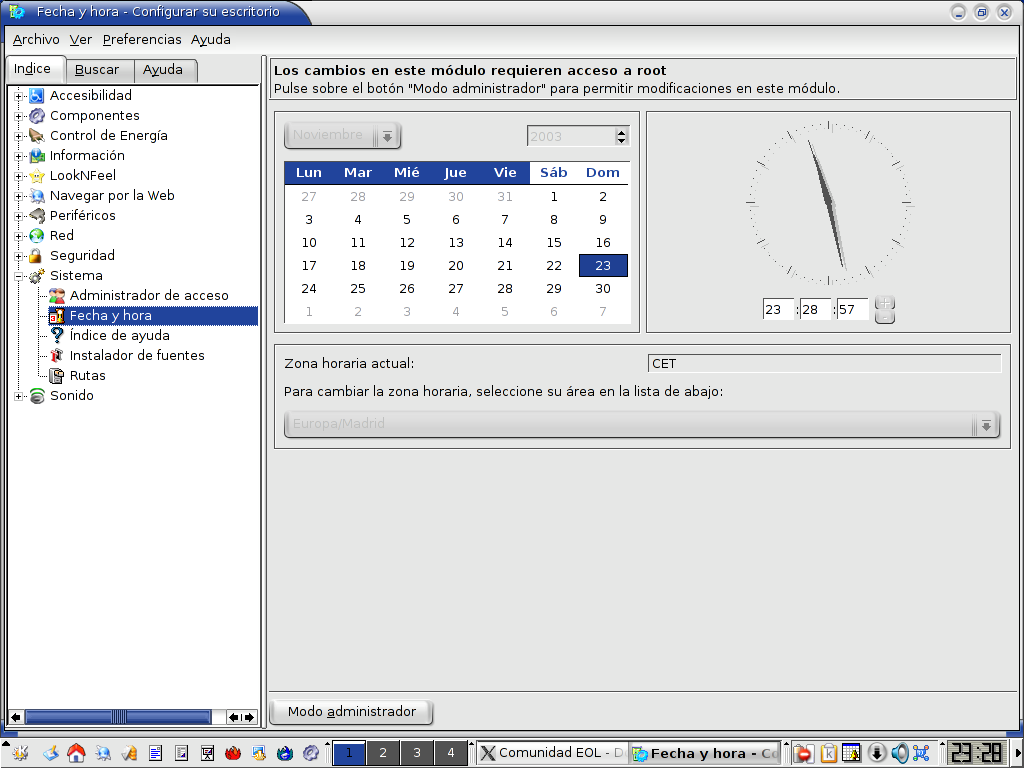
Task: Switch to virtual desktop 4
Action: 451,753
